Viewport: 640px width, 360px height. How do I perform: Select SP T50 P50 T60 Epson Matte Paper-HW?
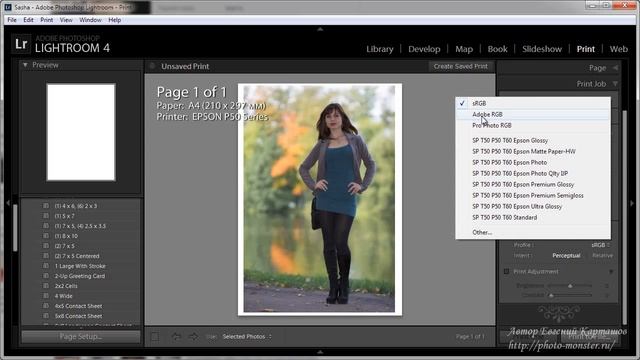click(x=533, y=151)
